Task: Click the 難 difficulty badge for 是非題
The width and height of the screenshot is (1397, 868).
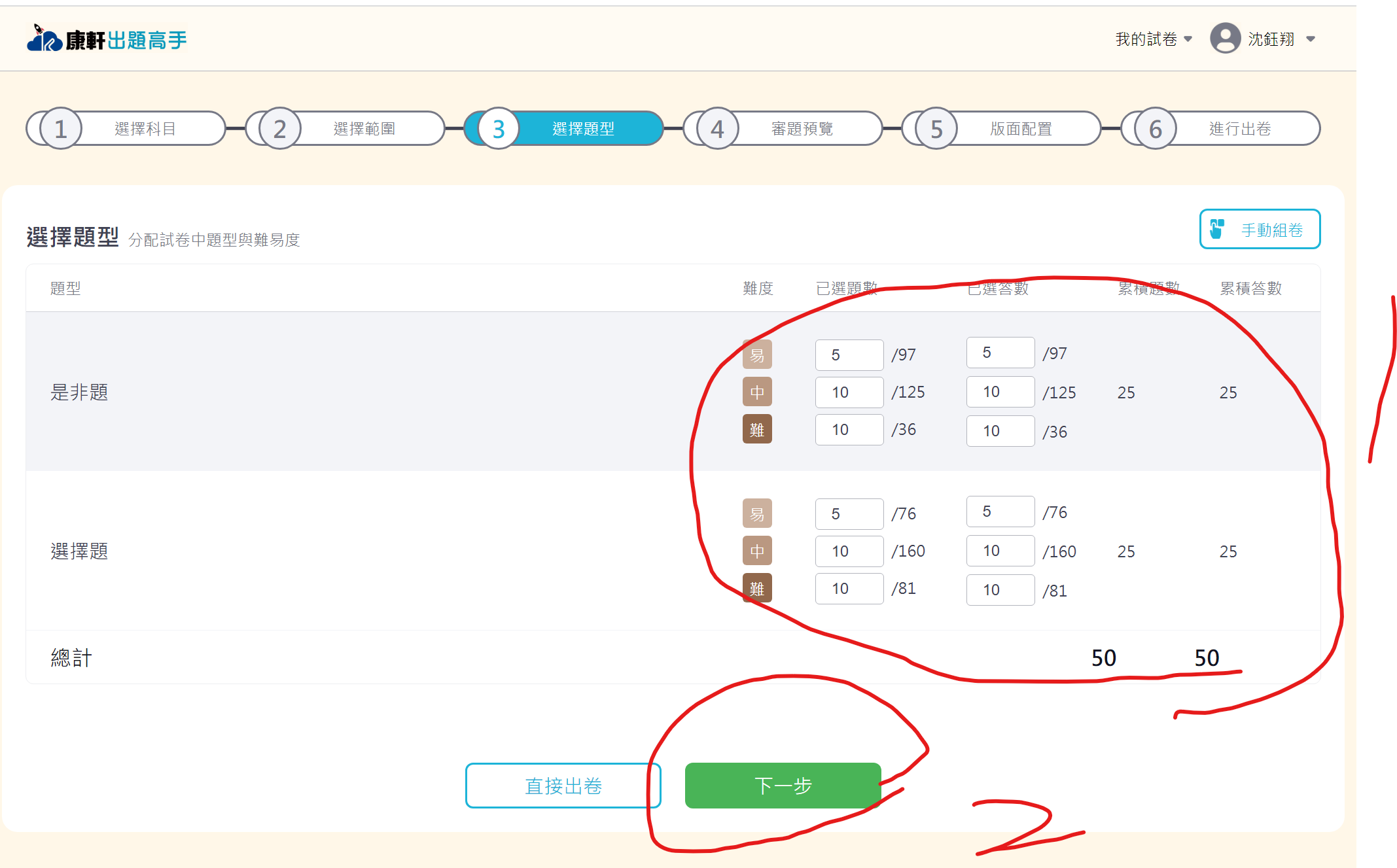Action: coord(757,429)
